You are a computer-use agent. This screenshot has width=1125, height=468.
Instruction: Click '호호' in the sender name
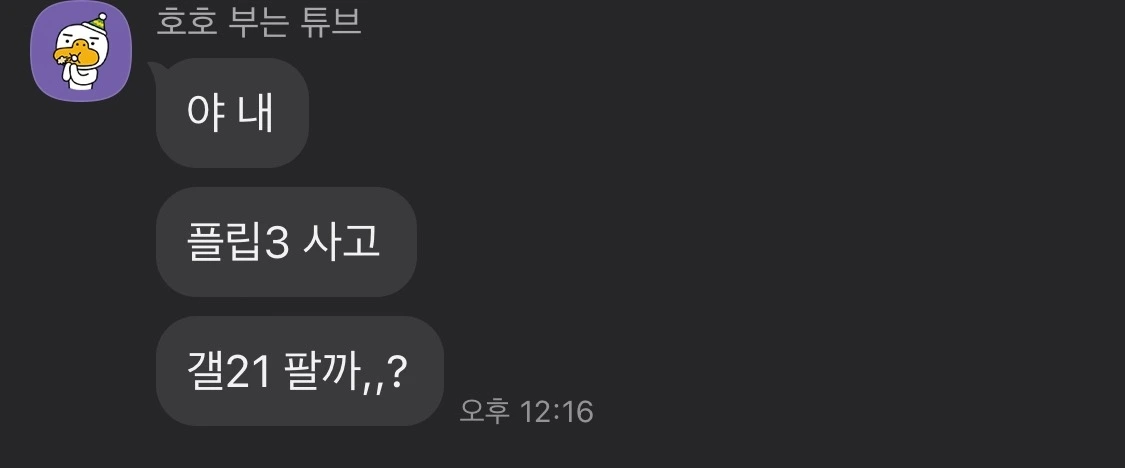[187, 23]
